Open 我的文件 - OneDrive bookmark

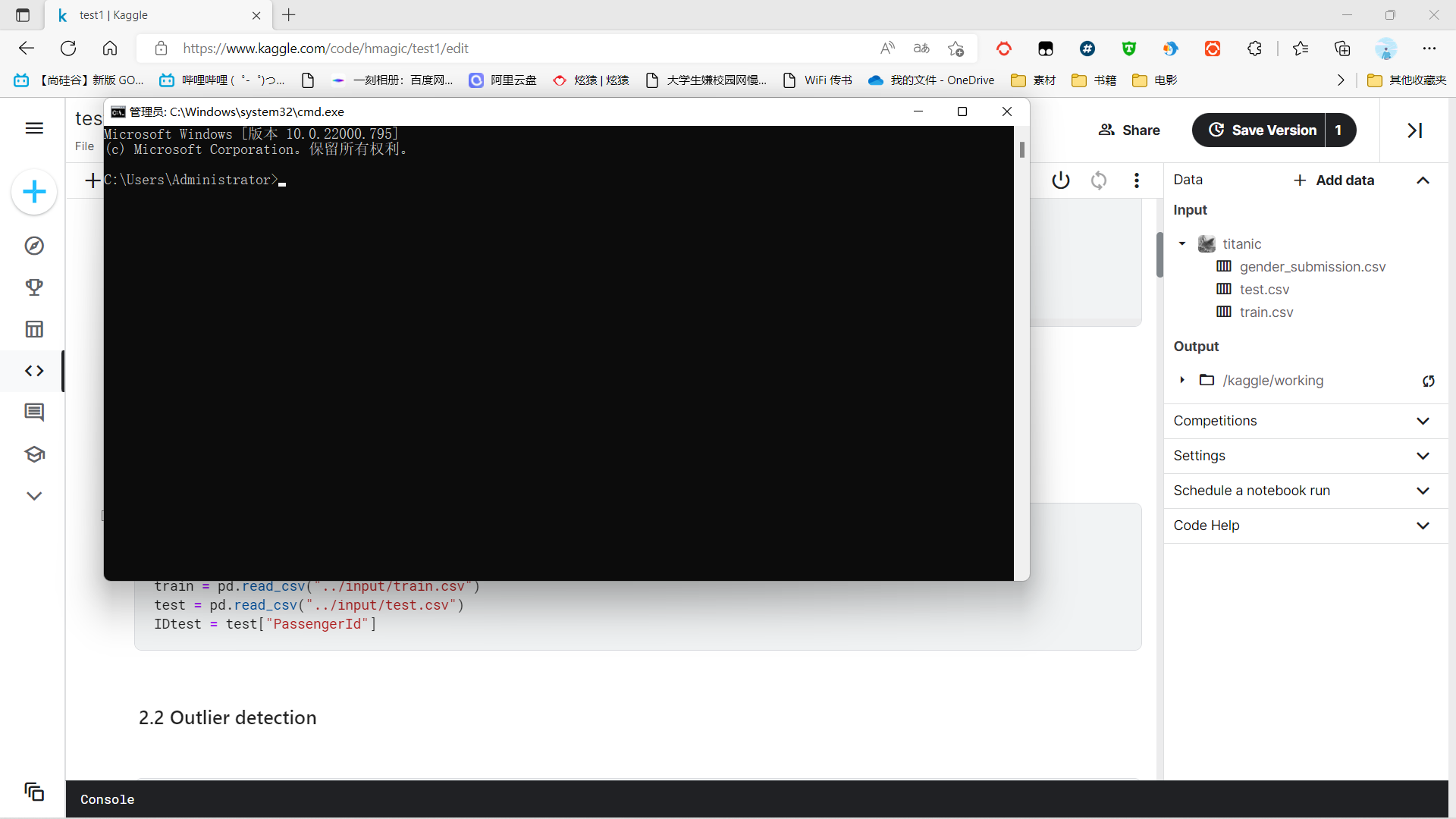tap(931, 80)
